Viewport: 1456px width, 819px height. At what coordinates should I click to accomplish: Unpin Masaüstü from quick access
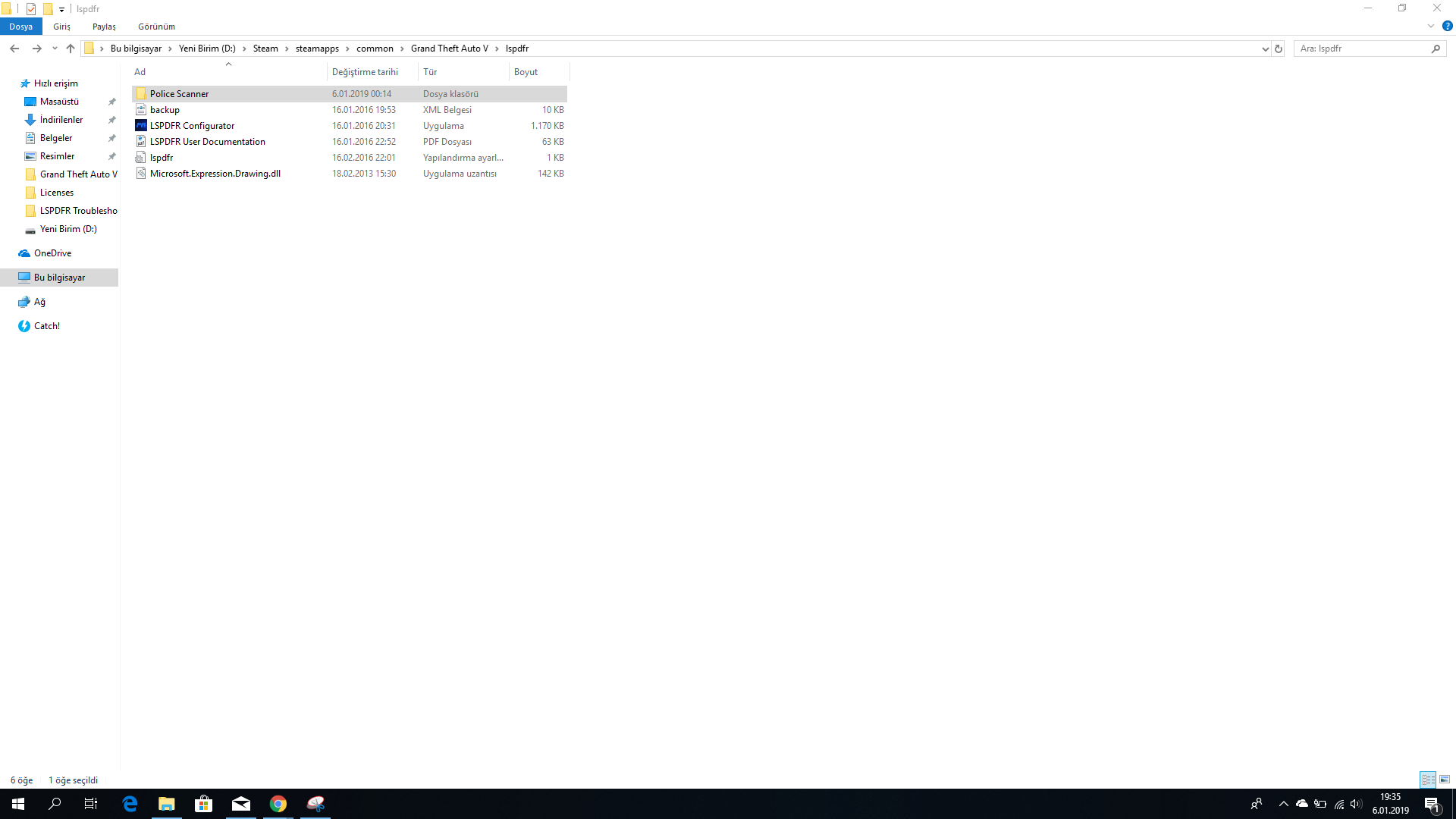[111, 102]
